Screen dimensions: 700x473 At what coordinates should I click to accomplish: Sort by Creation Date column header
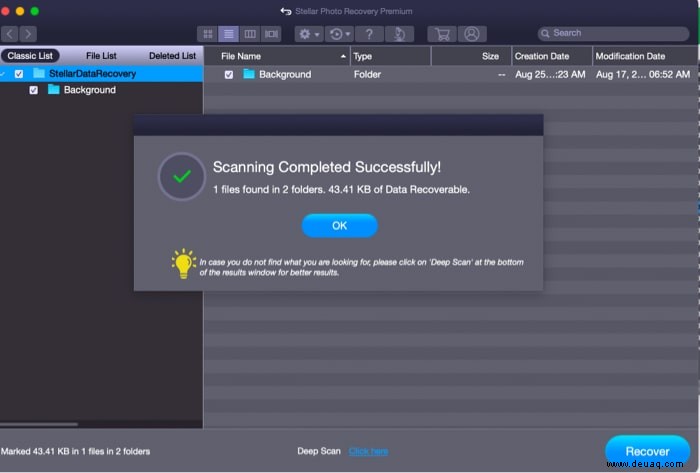[552, 56]
